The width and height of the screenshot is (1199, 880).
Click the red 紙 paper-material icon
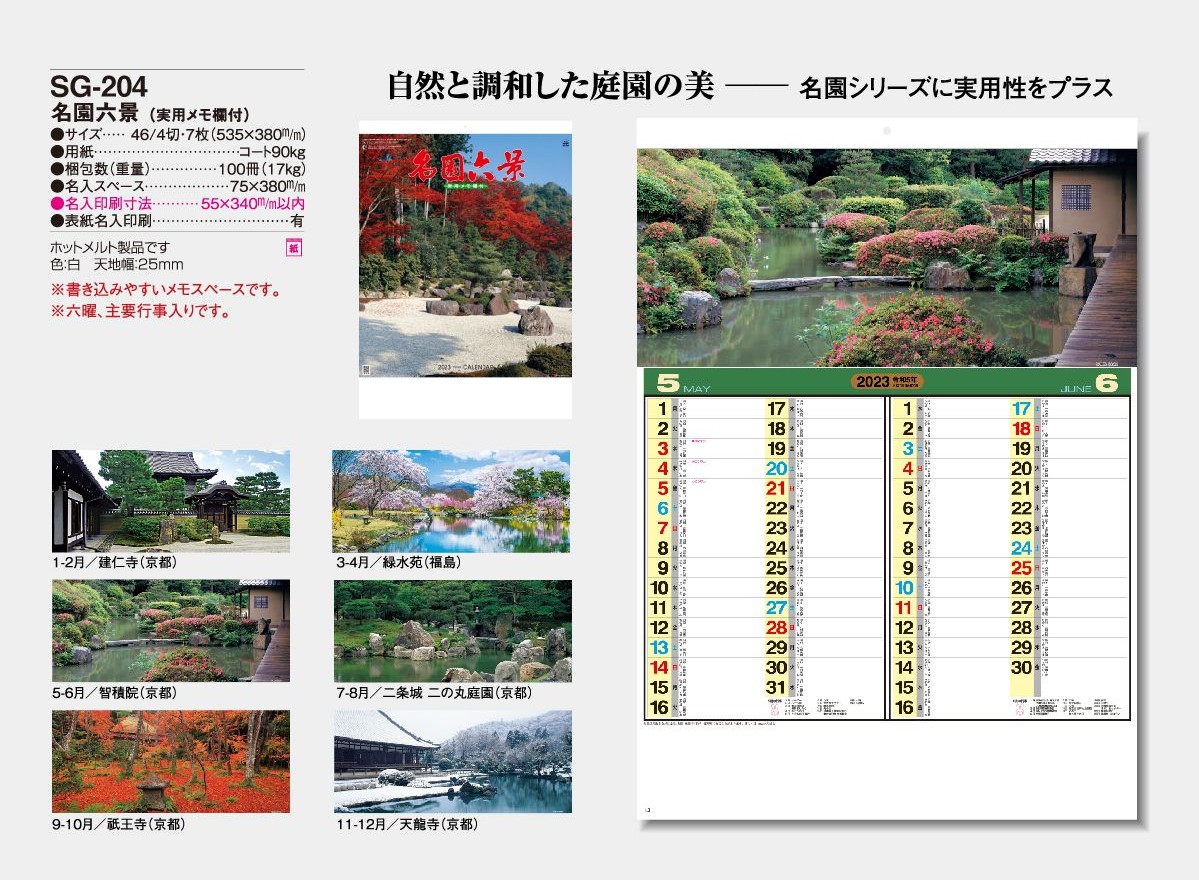(x=294, y=248)
